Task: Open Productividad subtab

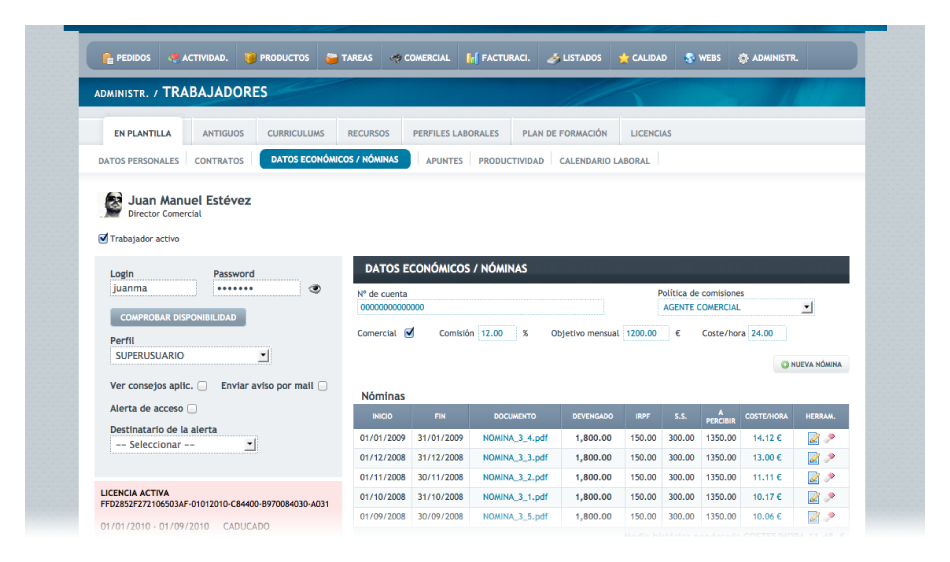Action: pos(511,161)
